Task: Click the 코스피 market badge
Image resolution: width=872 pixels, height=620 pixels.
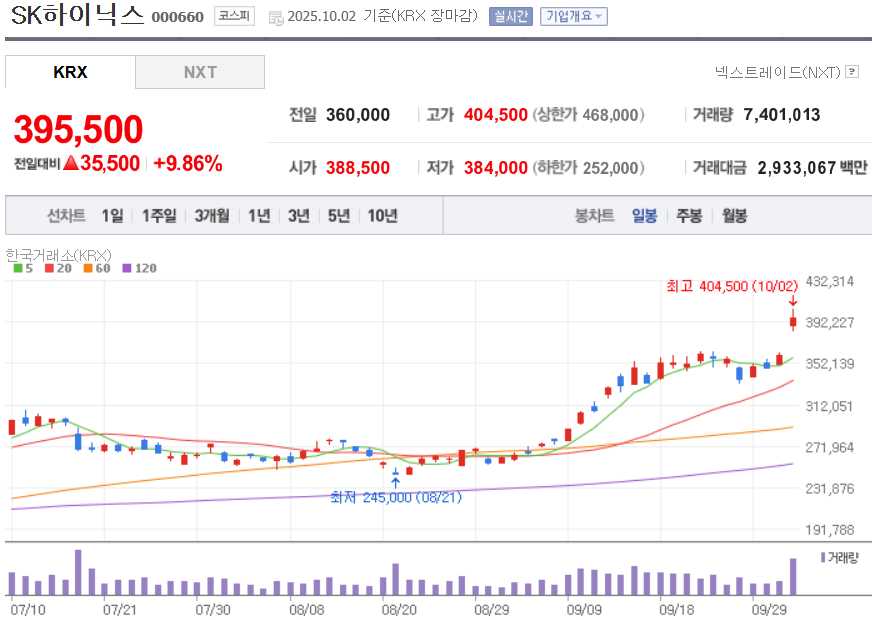Action: click(x=234, y=16)
